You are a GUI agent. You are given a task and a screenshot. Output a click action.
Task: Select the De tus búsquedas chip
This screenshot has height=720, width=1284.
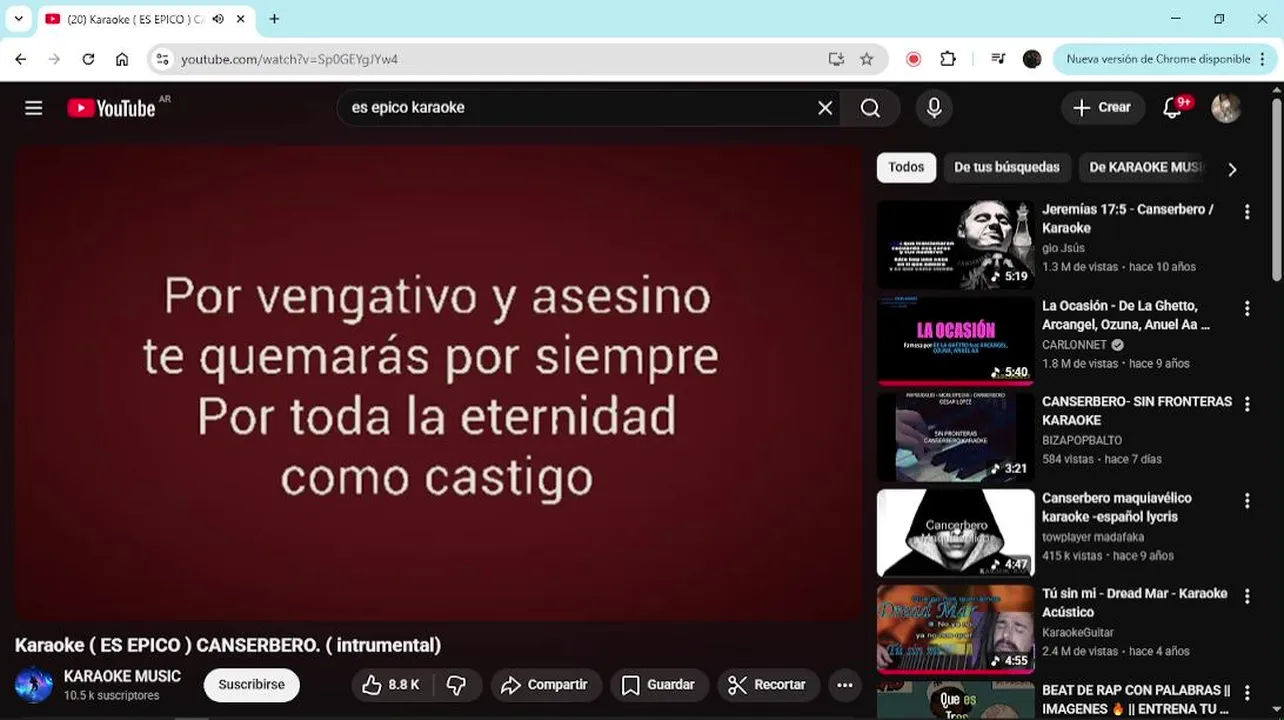coord(1006,167)
